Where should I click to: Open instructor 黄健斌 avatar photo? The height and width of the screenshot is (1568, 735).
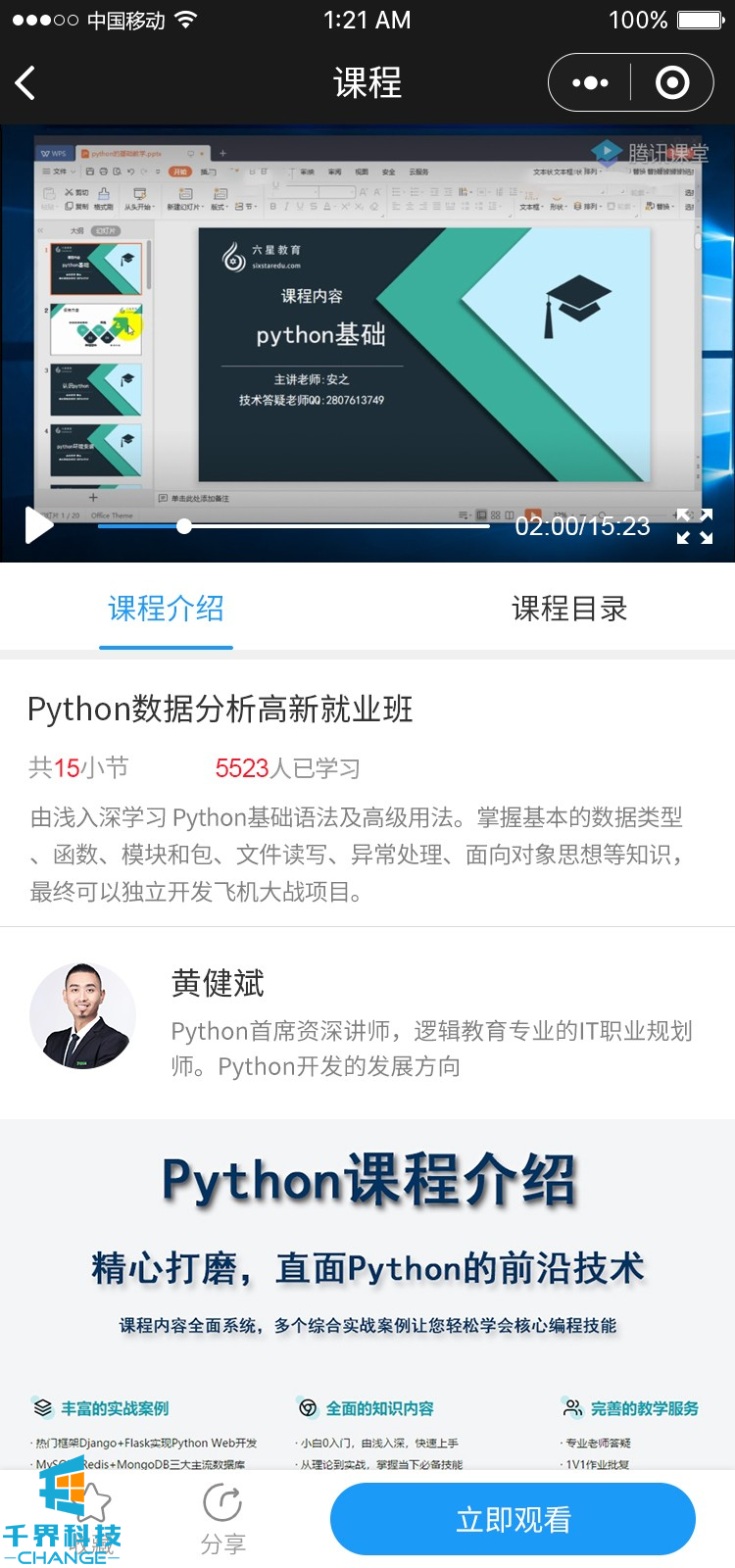click(82, 1015)
